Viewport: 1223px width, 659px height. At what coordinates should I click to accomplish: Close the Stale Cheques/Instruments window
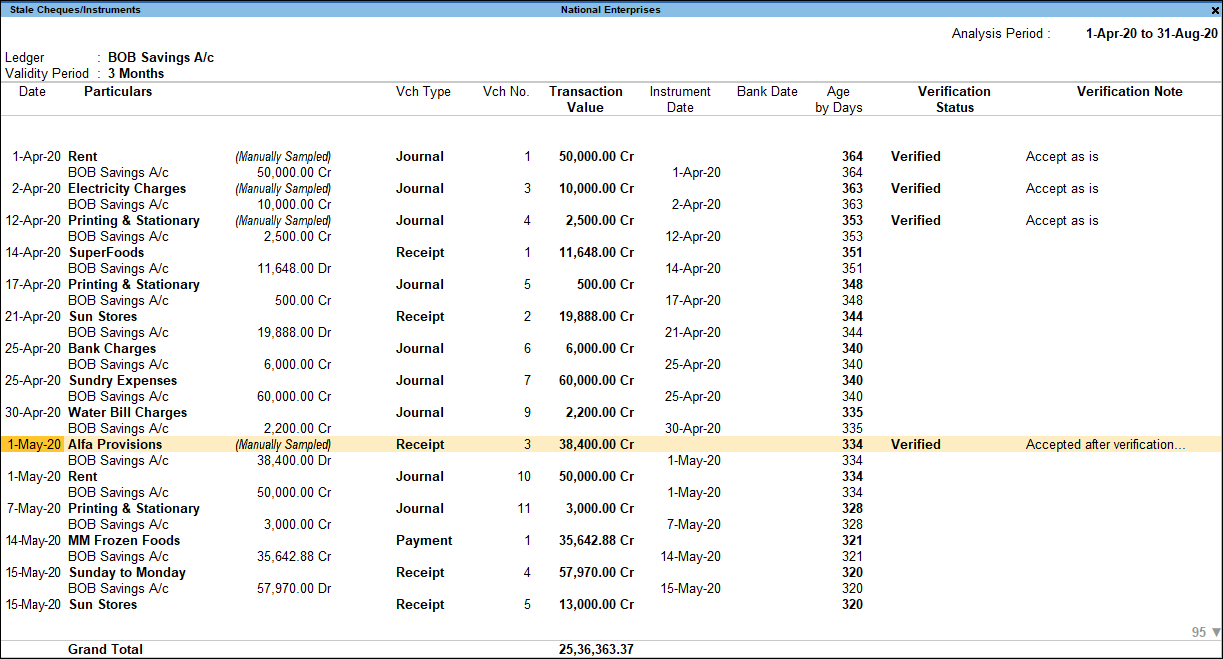point(1214,10)
